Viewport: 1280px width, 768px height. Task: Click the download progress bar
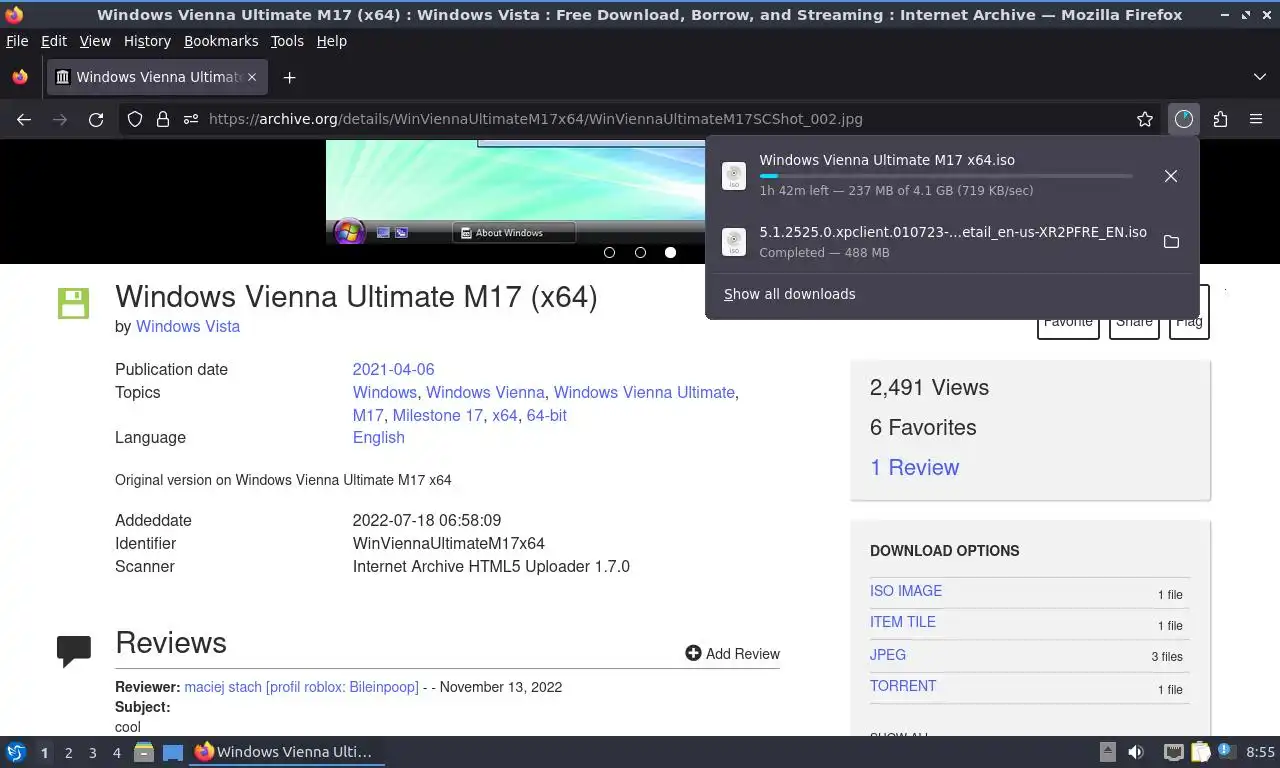946,176
